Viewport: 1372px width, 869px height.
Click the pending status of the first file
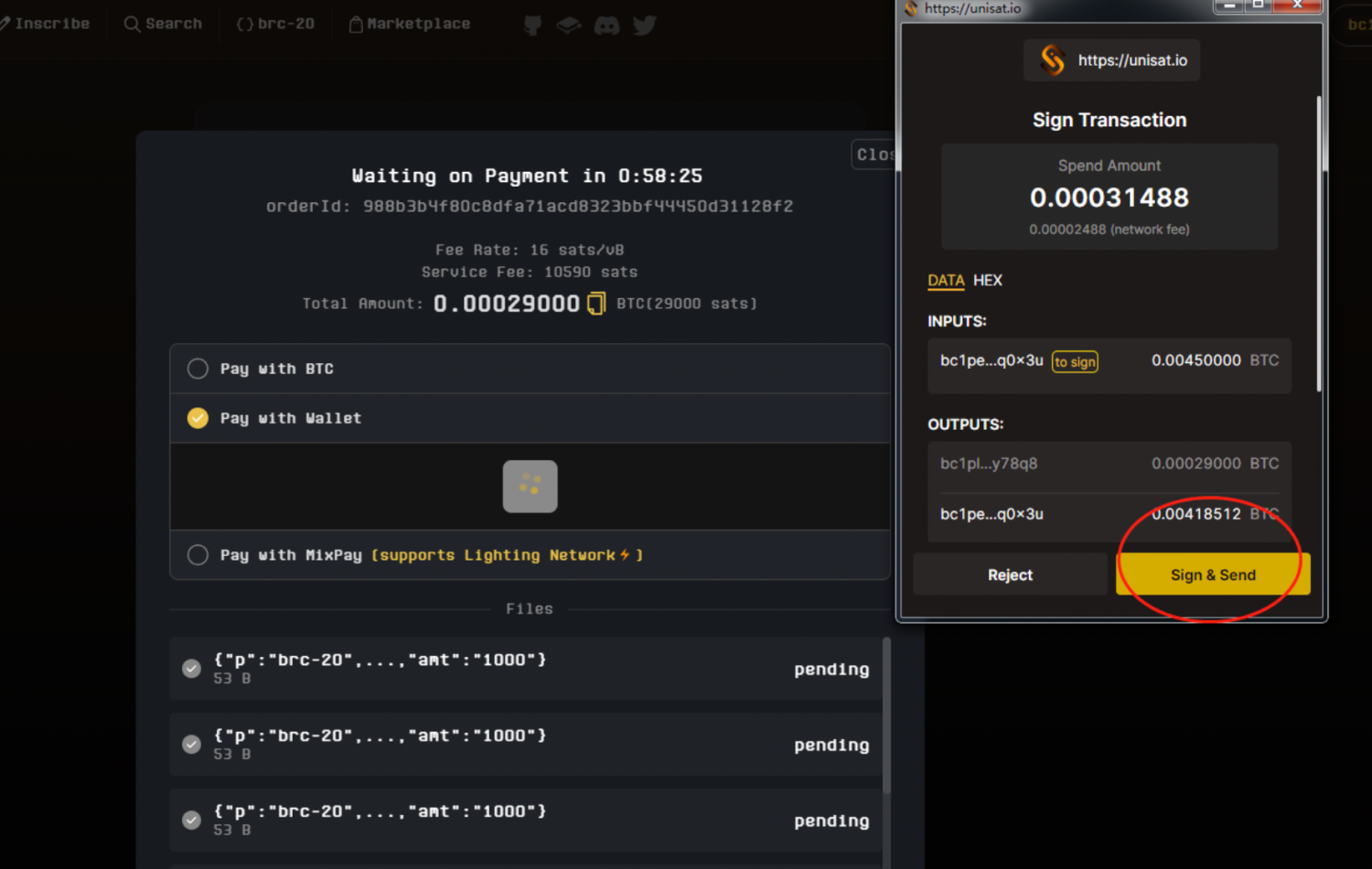tap(831, 670)
